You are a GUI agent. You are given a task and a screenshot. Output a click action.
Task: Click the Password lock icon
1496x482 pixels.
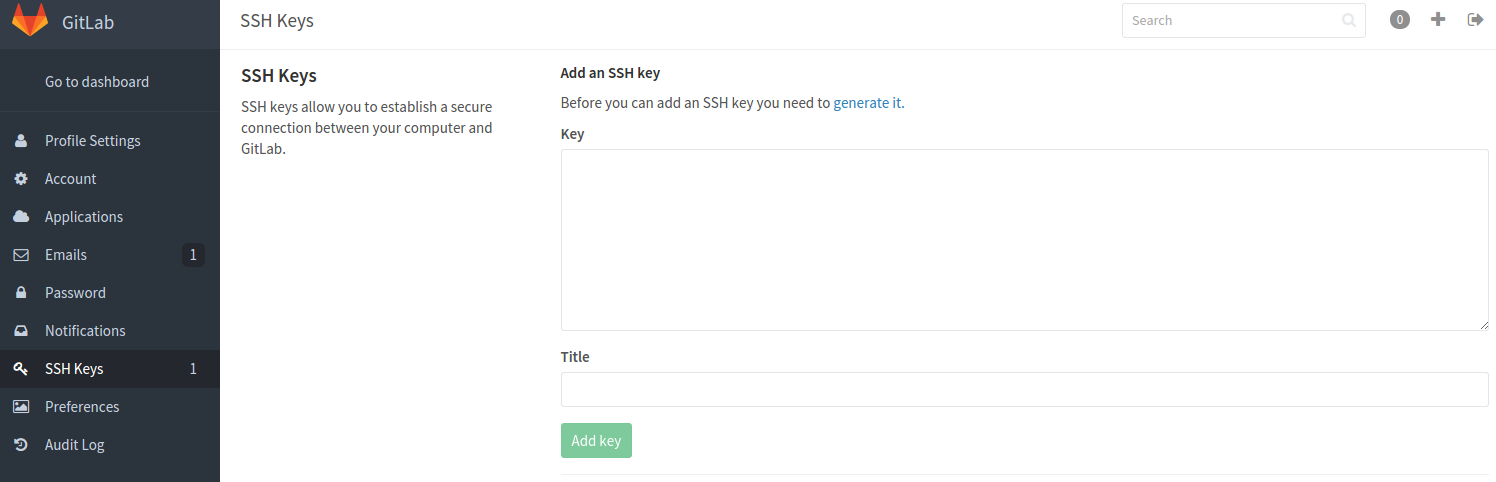click(20, 293)
